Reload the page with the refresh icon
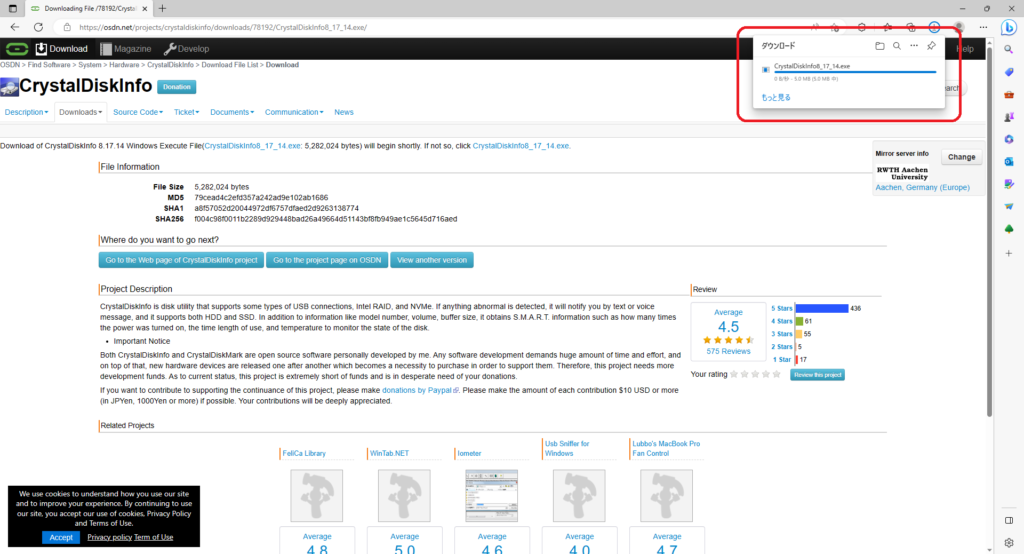 coord(39,27)
